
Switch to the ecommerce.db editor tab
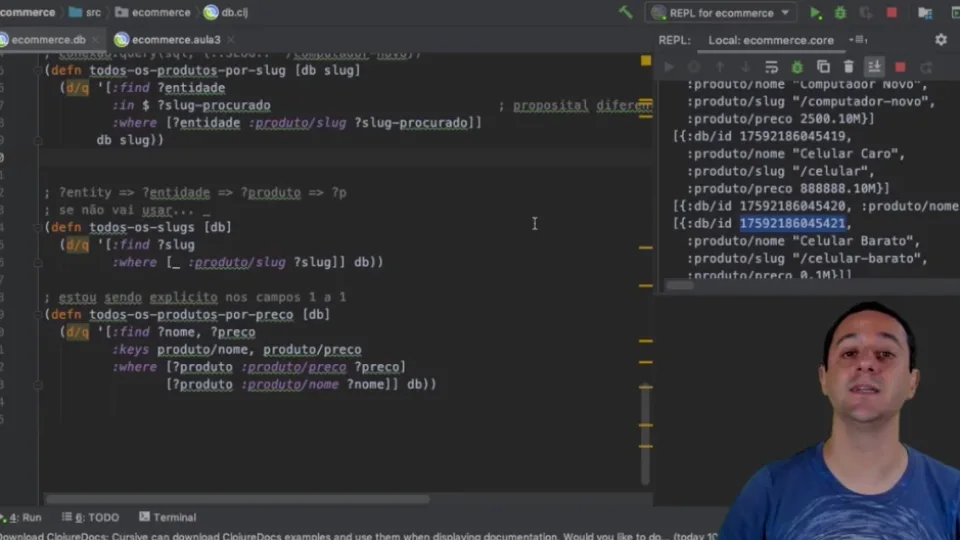point(48,40)
